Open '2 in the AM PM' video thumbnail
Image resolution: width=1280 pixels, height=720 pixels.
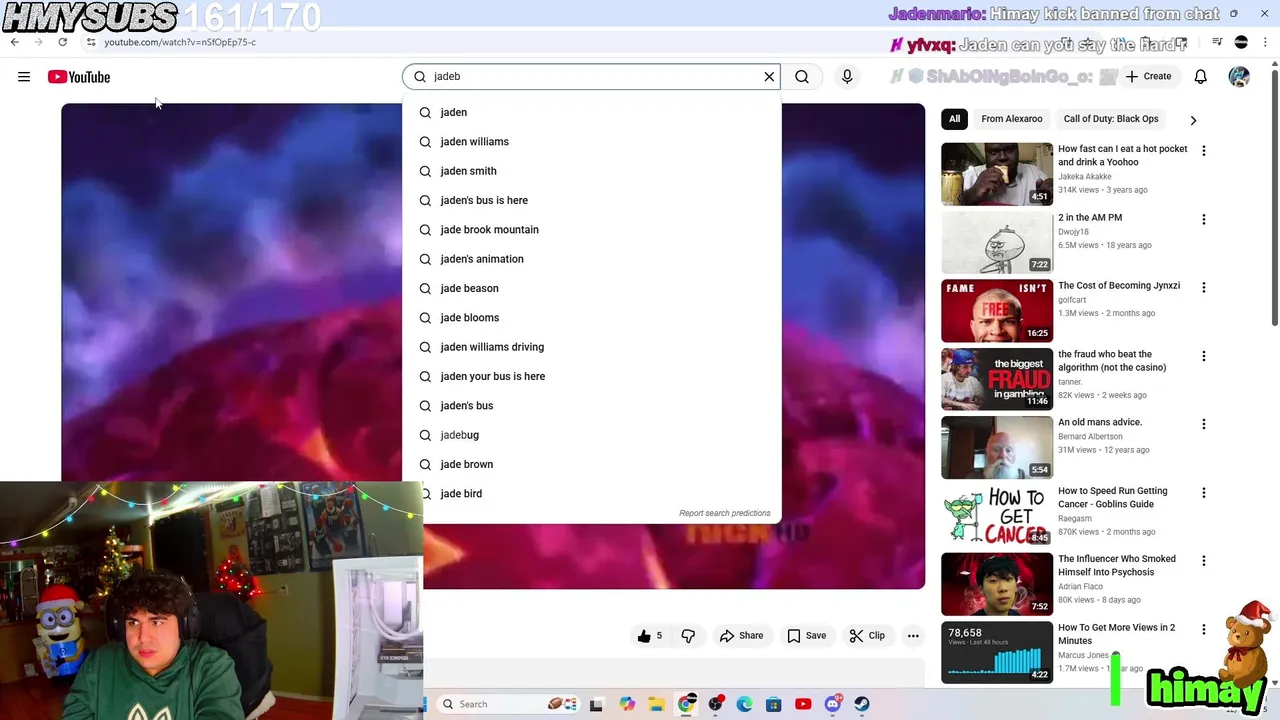tap(997, 242)
